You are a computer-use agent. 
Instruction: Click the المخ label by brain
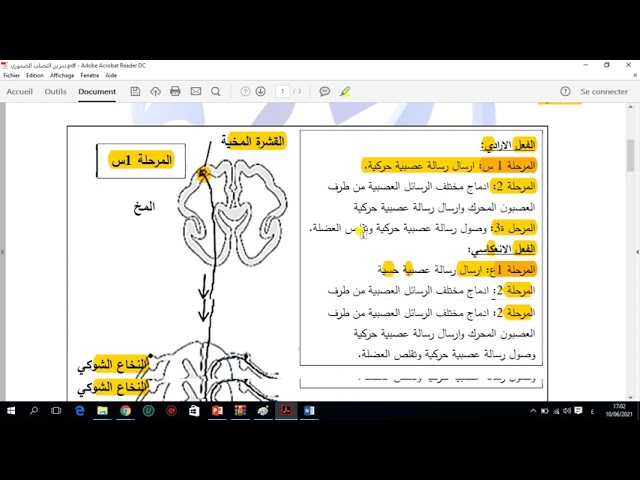[x=144, y=207]
